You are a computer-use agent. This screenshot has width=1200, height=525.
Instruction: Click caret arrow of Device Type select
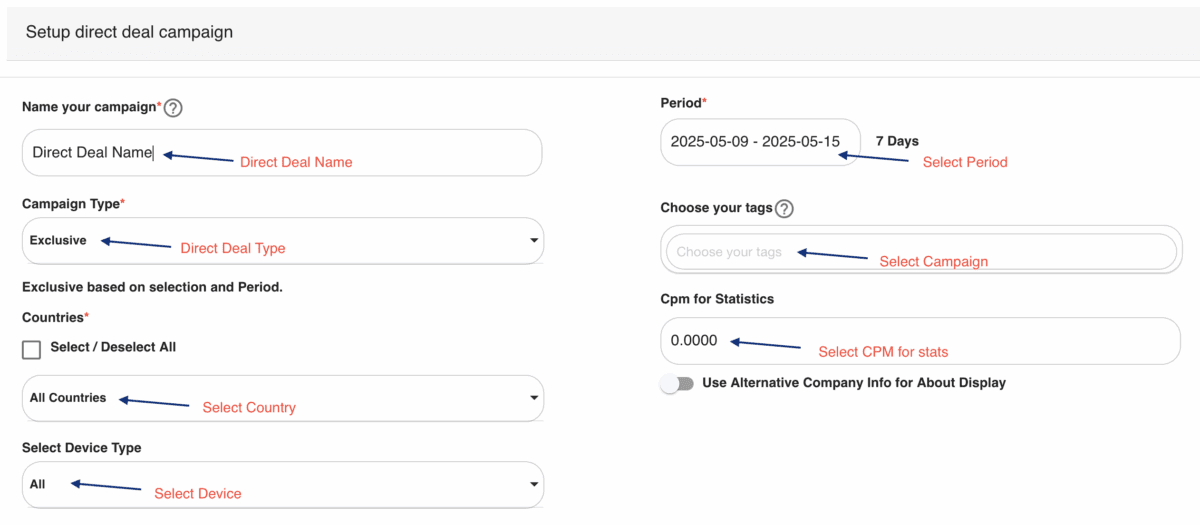(533, 485)
